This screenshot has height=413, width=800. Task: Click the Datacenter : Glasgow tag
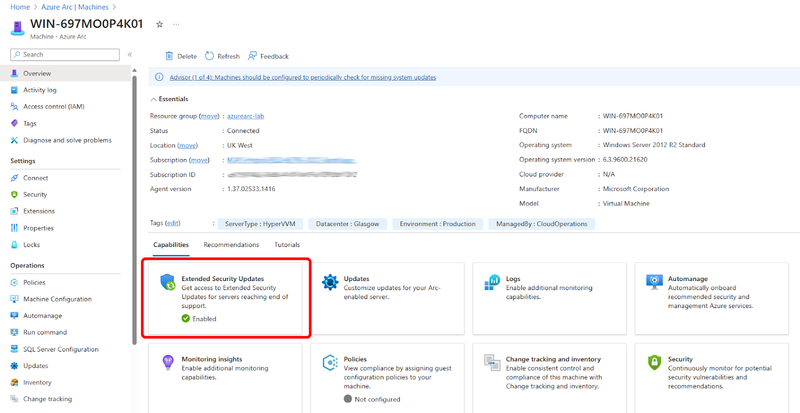(347, 224)
